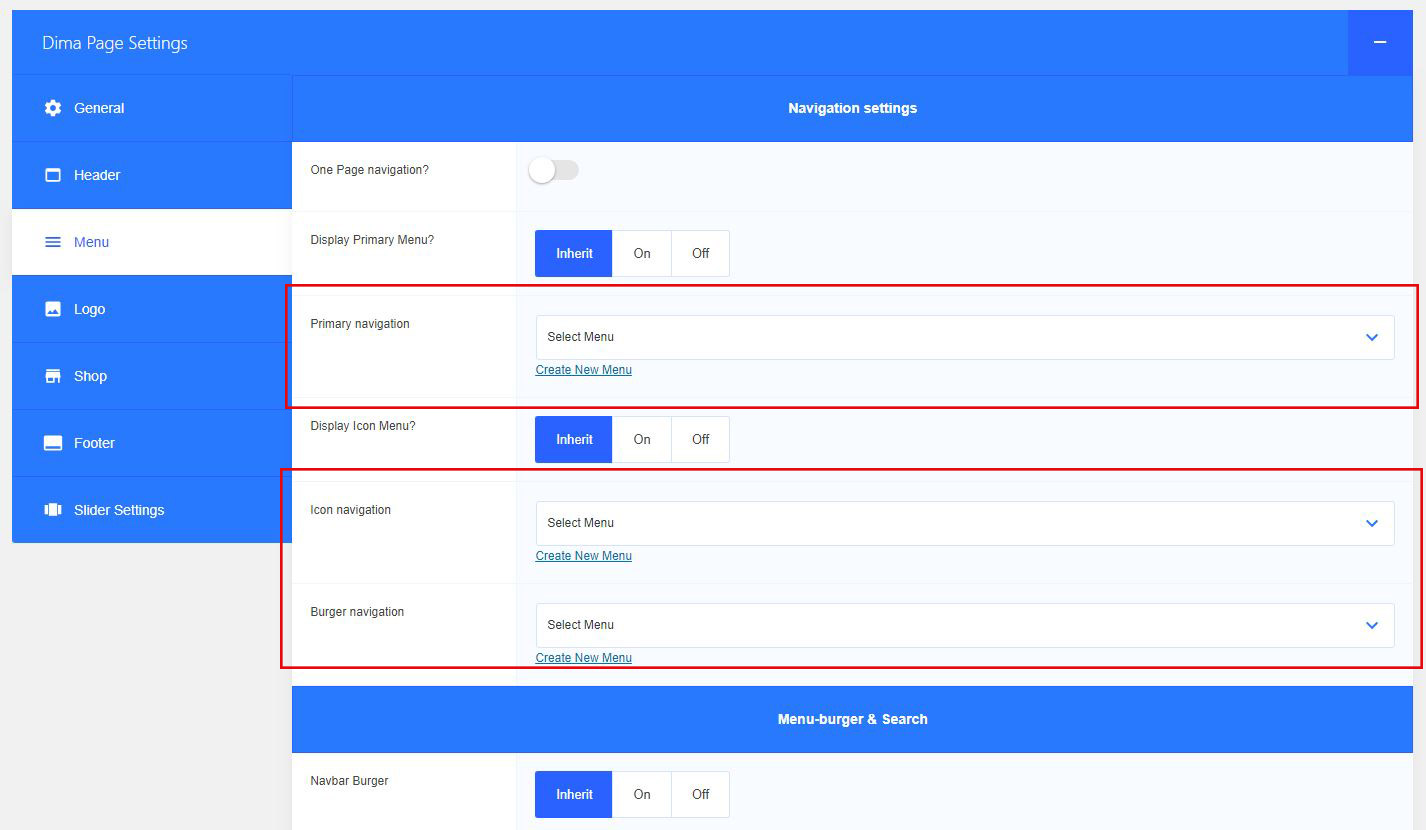Viewport: 1426px width, 830px height.
Task: Switch to the Header tab
Action: pyautogui.click(x=152, y=175)
